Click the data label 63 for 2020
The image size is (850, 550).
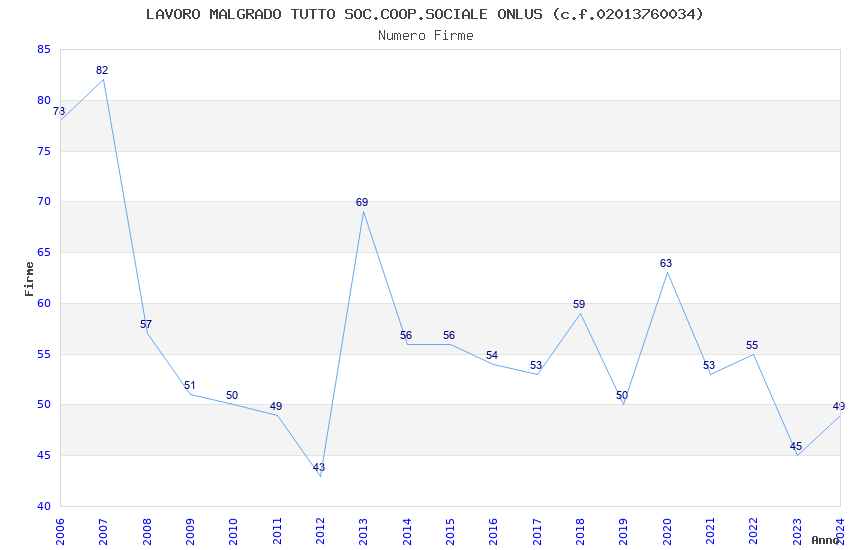pos(666,263)
